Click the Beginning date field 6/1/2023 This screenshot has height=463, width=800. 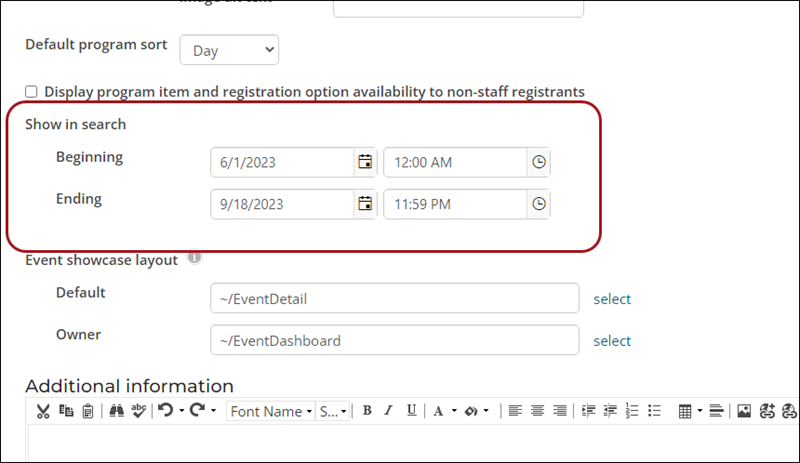pyautogui.click(x=282, y=162)
